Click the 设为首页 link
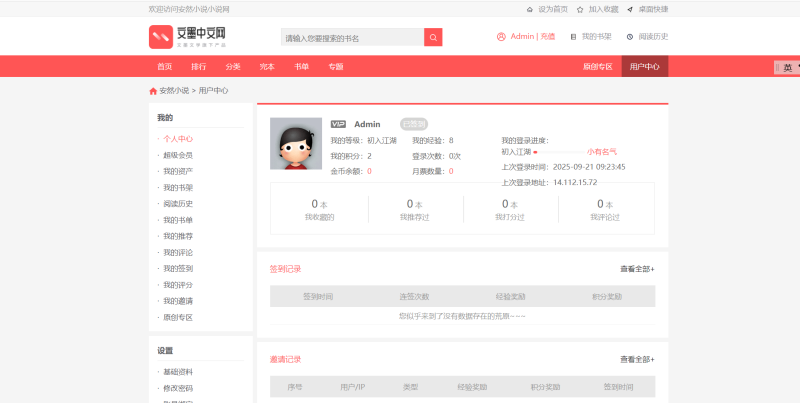Viewport: 800px width, 403px height. point(553,9)
